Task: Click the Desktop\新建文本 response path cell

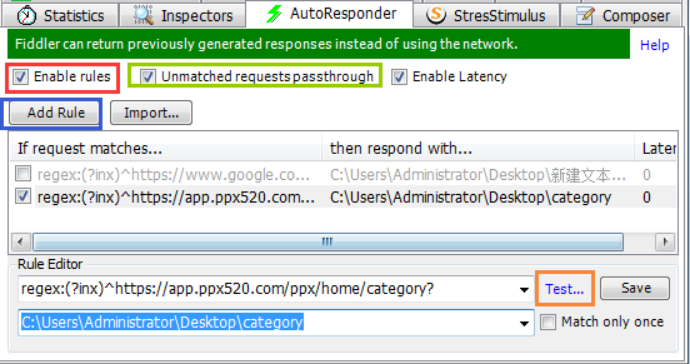Action: [x=478, y=175]
